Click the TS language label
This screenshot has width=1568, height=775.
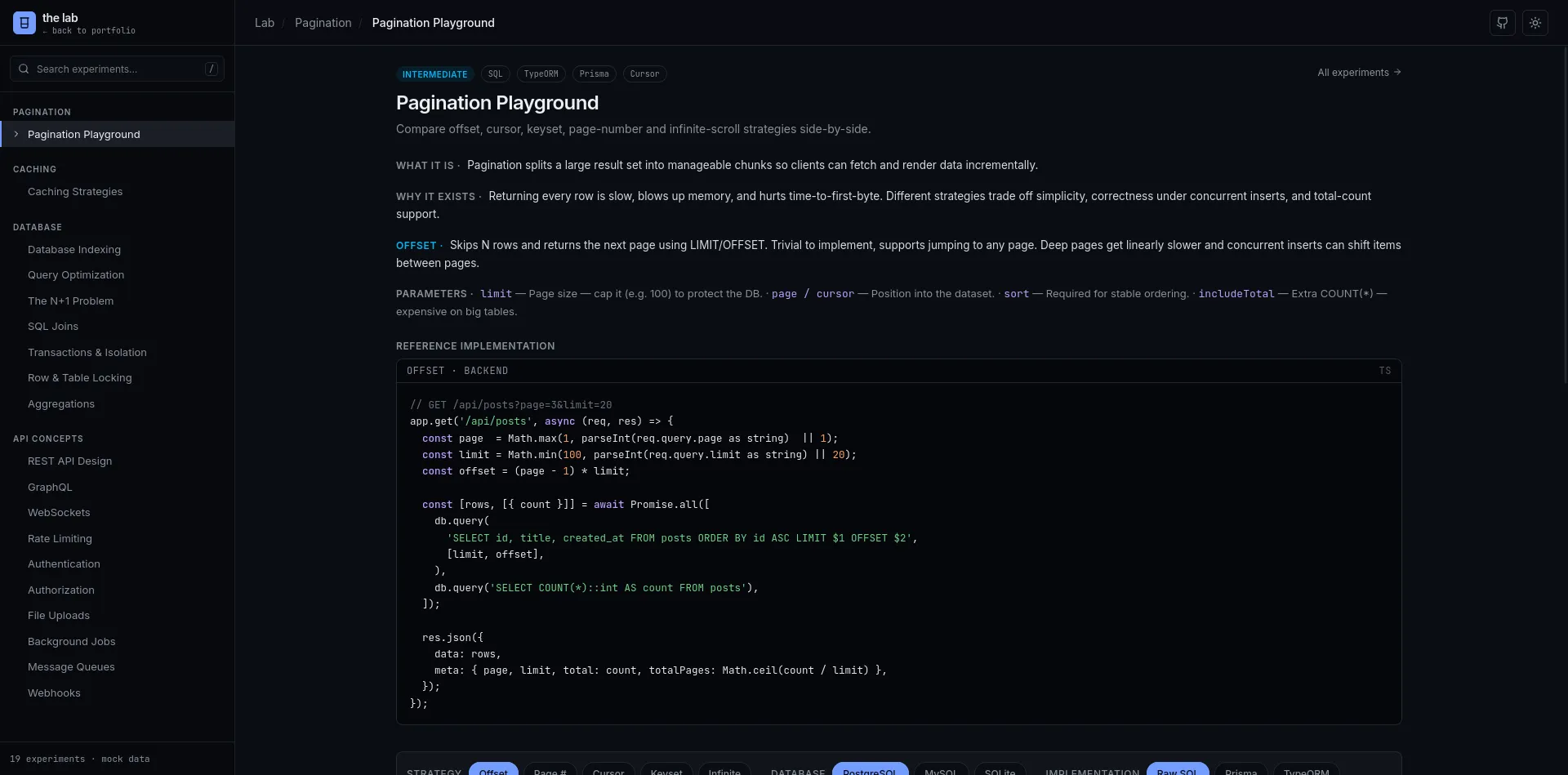[1385, 371]
